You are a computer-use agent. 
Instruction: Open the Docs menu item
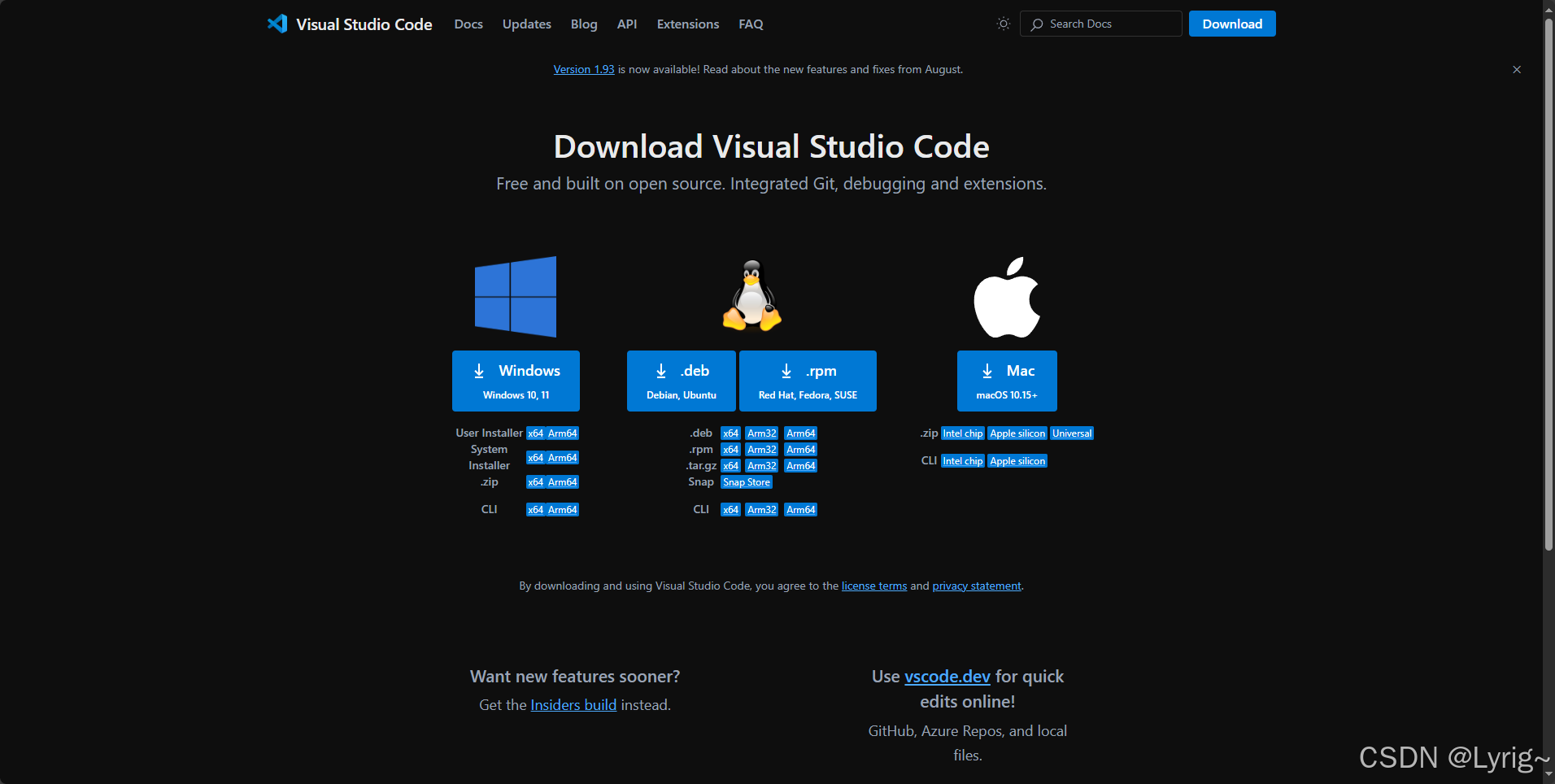coord(468,24)
